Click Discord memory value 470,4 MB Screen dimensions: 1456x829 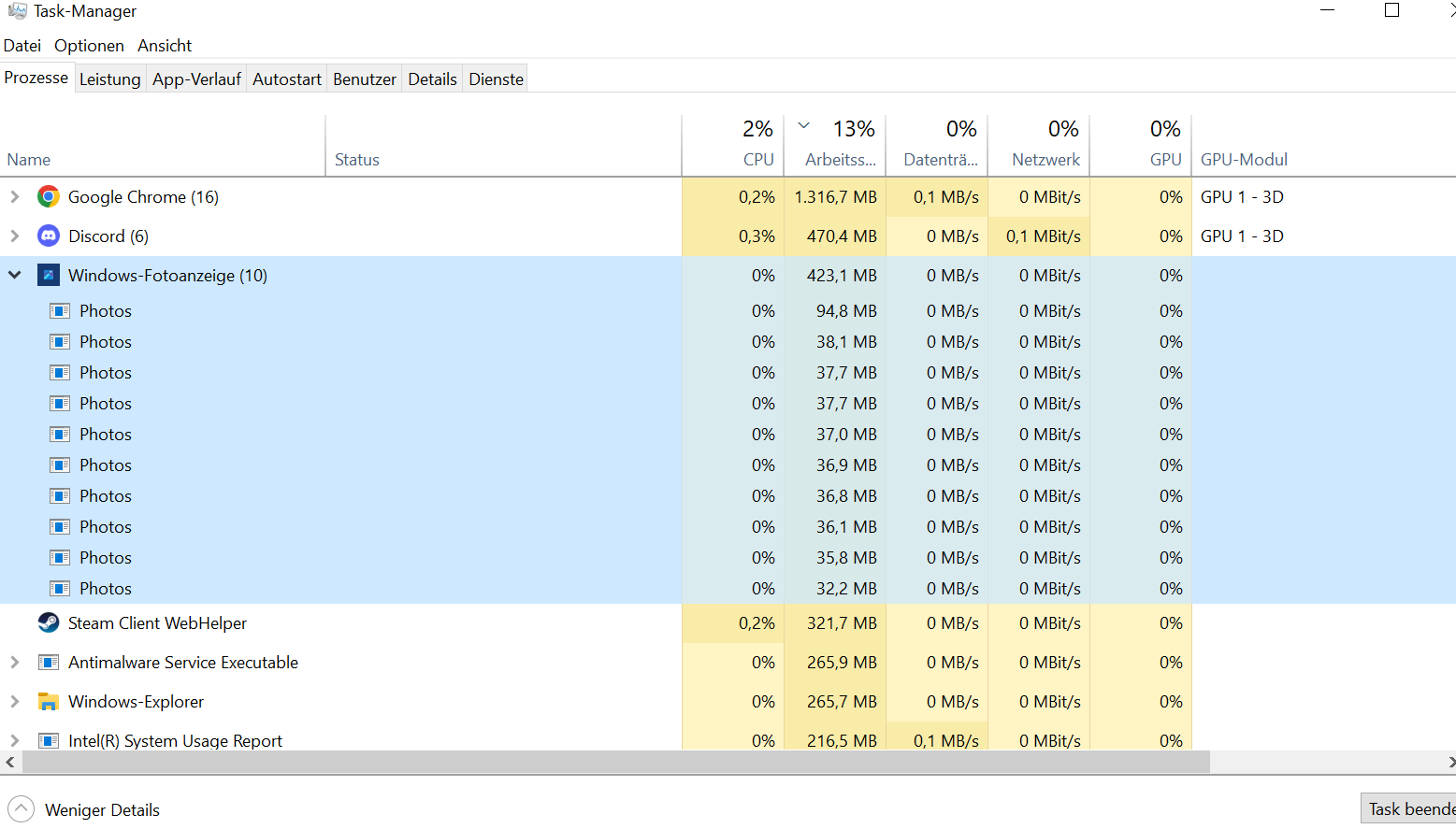842,236
